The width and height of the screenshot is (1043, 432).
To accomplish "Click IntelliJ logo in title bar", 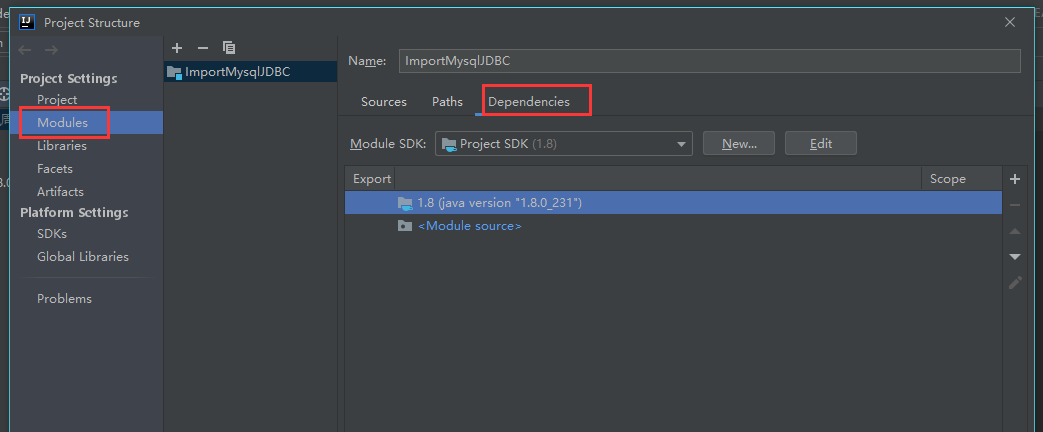I will [x=27, y=22].
